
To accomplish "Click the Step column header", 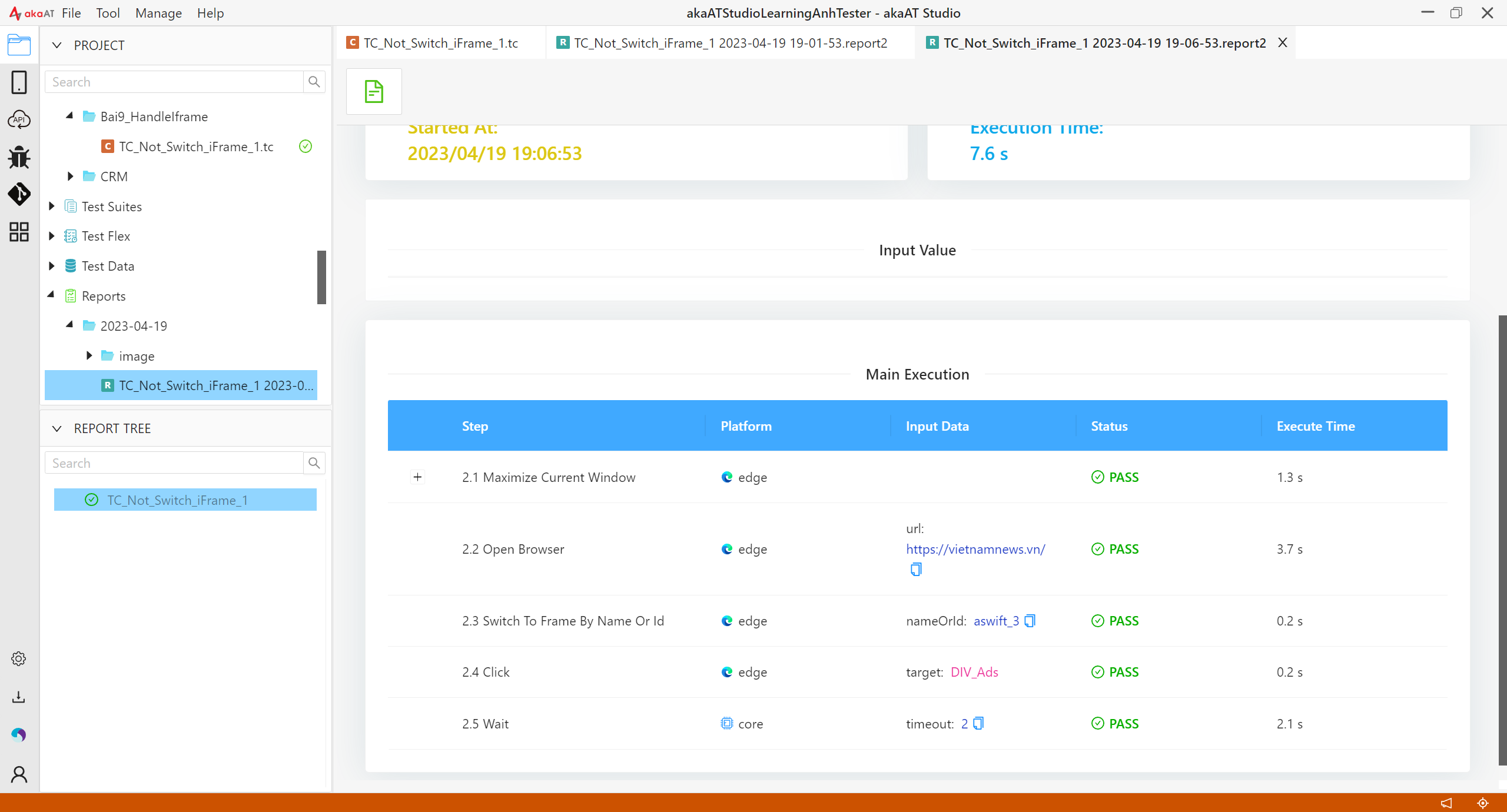I will 474,426.
